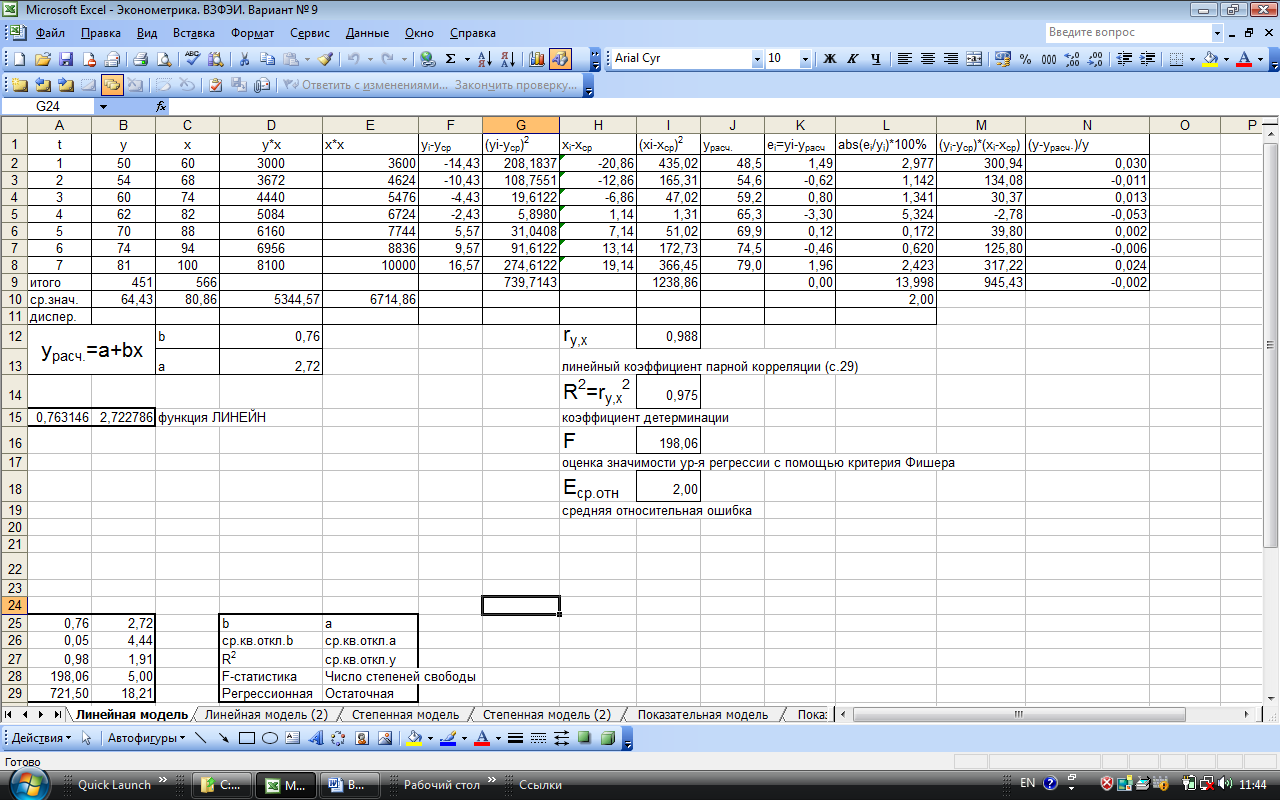Click the fx insert function button
Viewport: 1280px width, 800px height.
coord(161,106)
